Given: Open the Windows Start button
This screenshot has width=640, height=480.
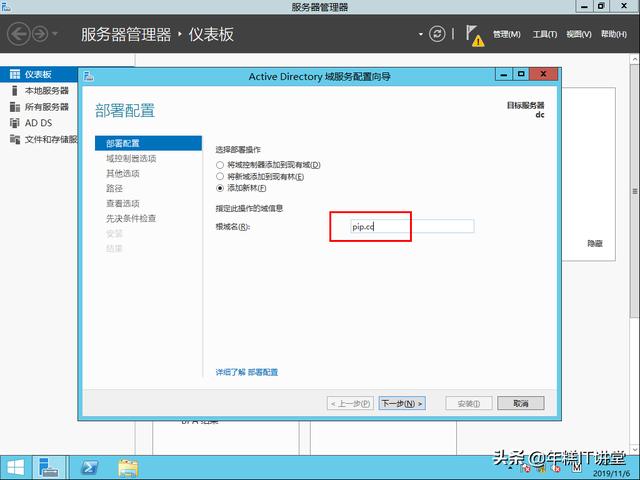Looking at the screenshot, I should (15, 468).
